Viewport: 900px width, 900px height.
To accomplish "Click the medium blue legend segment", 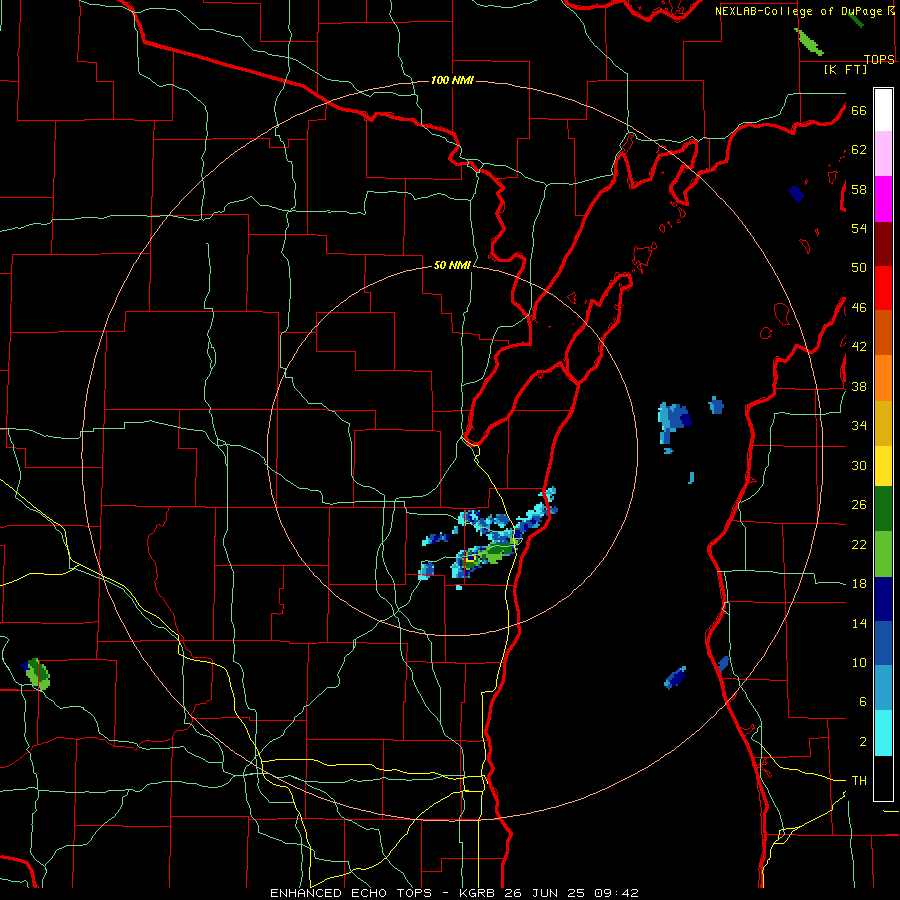I will tap(883, 644).
